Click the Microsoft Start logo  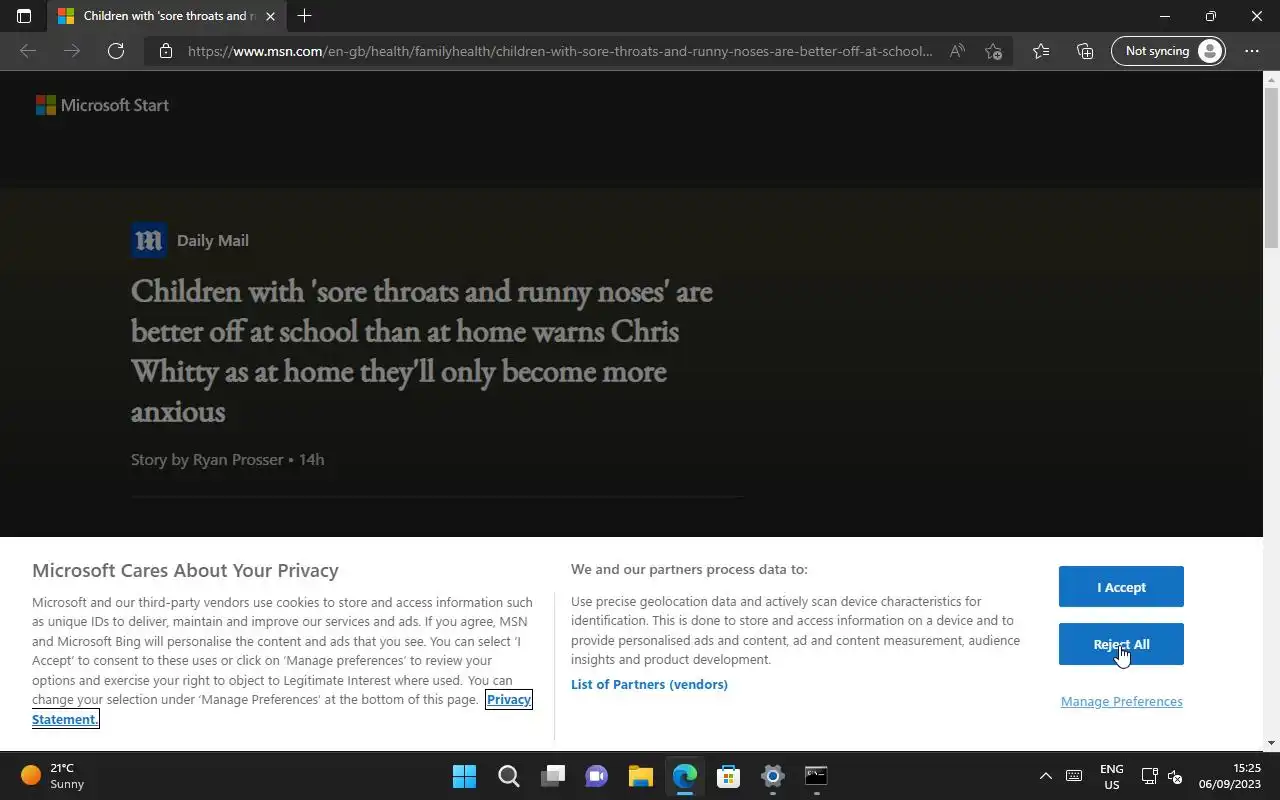[x=102, y=105]
